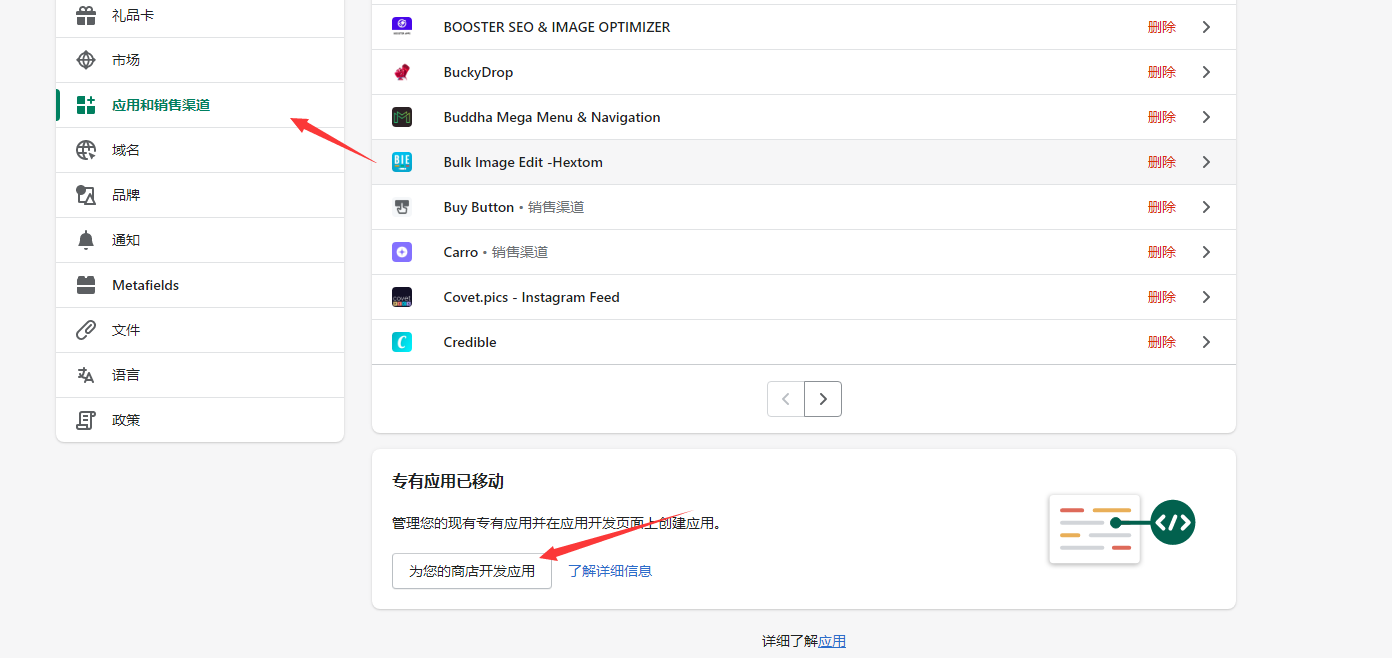Screen dimensions: 1392x658
Task: Click the Credible app name
Action: [x=470, y=342]
